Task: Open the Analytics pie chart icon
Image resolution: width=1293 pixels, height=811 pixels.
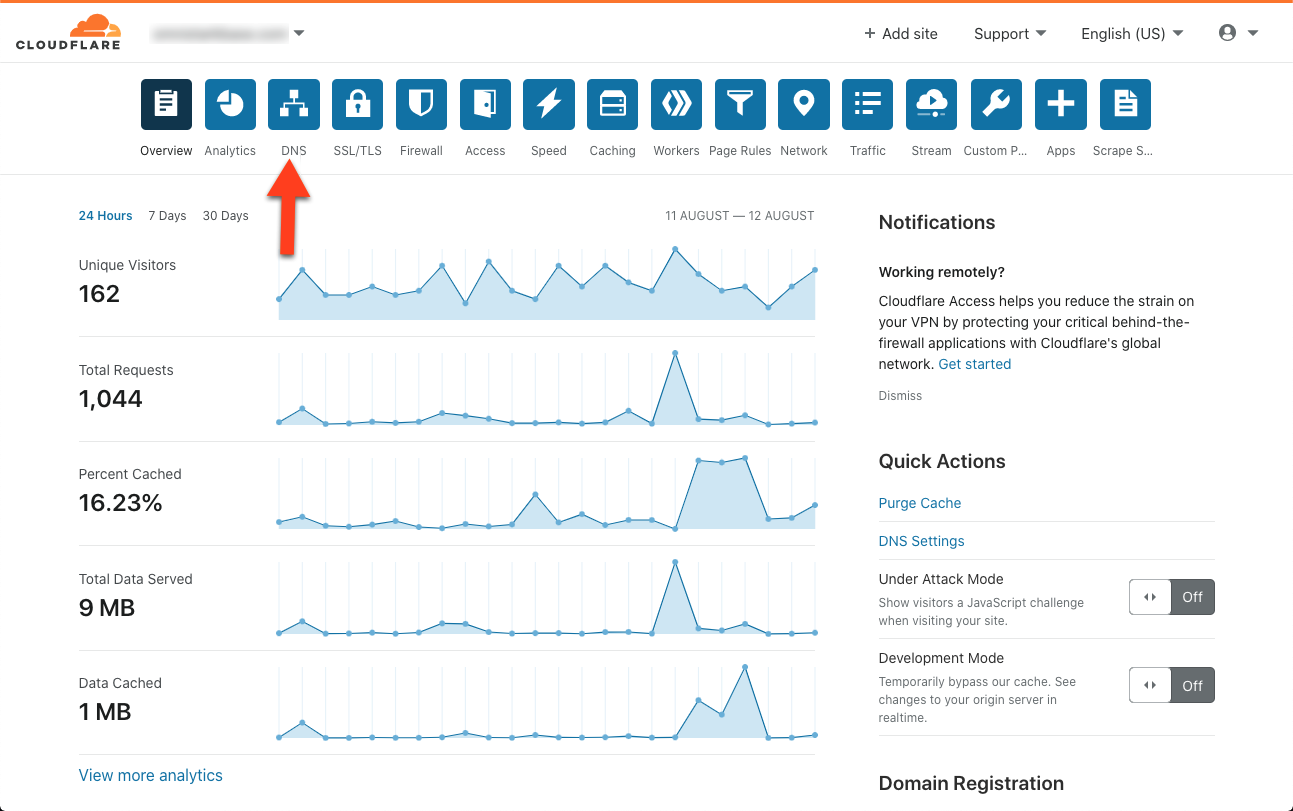Action: pyautogui.click(x=230, y=105)
